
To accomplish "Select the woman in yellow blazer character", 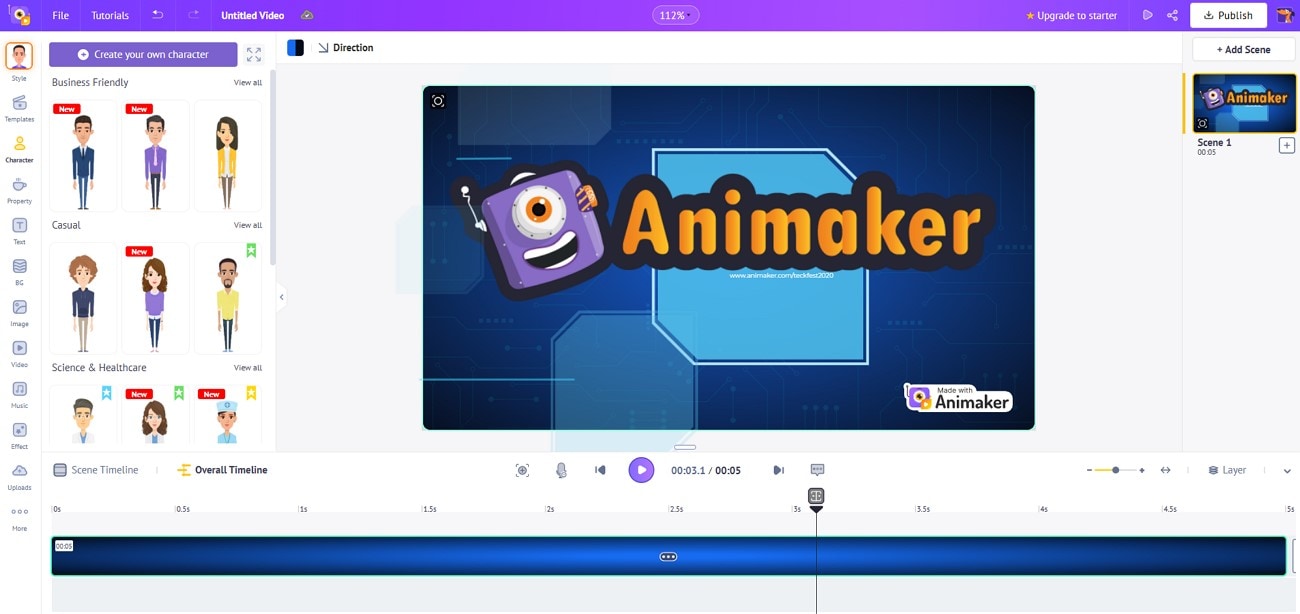I will coord(227,155).
